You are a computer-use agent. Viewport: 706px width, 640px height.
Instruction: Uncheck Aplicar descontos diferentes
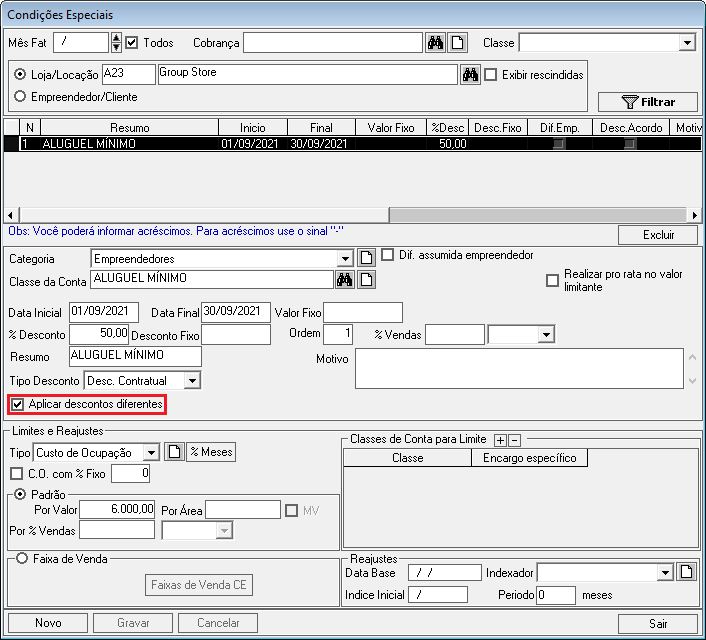[x=18, y=404]
